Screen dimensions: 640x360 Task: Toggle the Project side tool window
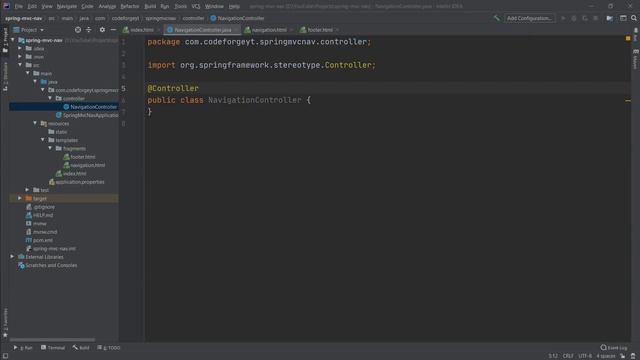coord(5,40)
